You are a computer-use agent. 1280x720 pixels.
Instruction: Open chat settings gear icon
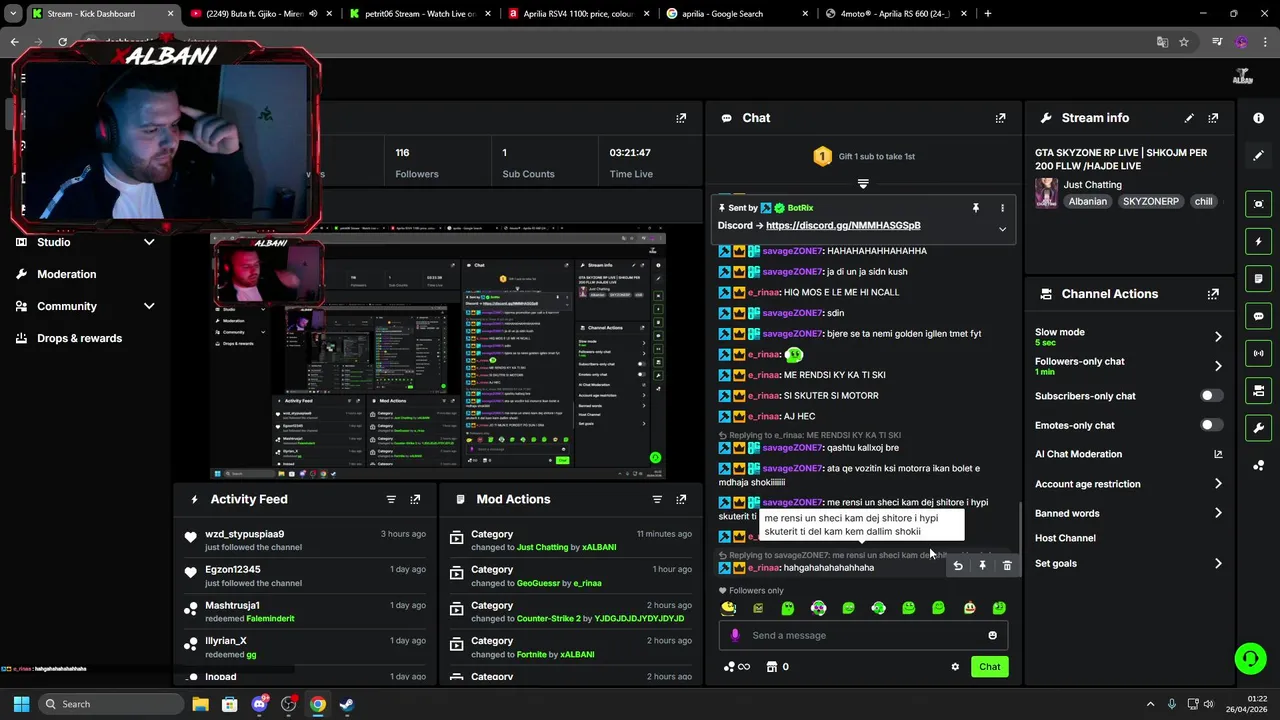pyautogui.click(x=955, y=667)
